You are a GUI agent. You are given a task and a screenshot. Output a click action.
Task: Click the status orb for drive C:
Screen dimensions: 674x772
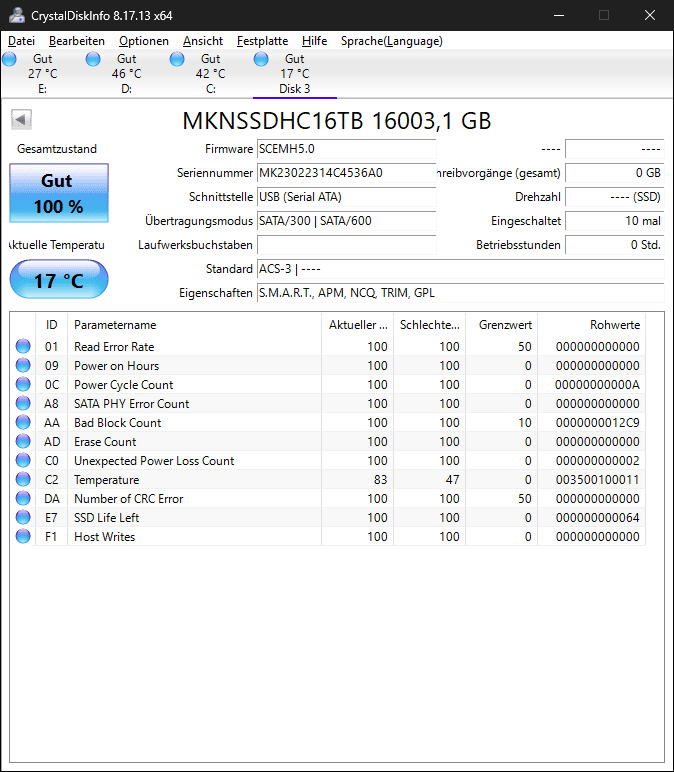tap(177, 59)
